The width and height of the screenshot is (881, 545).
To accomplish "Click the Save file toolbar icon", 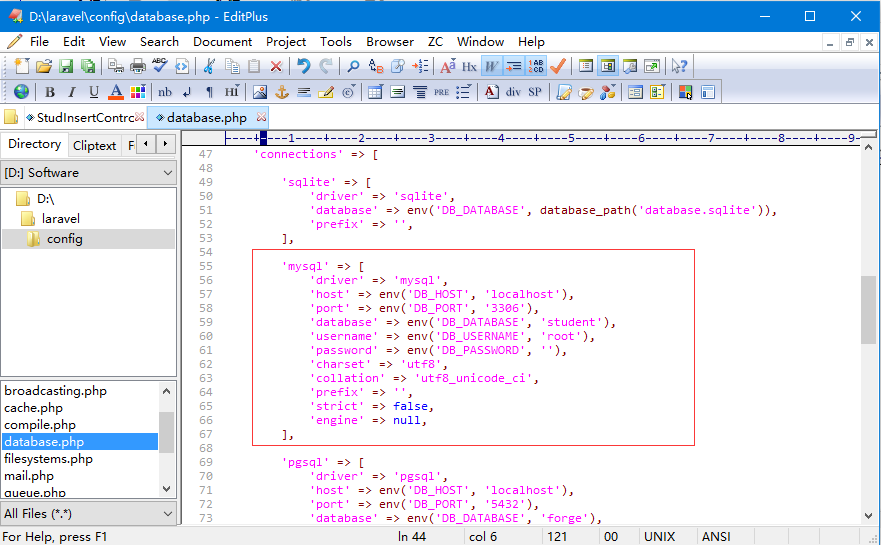I will tap(66, 66).
